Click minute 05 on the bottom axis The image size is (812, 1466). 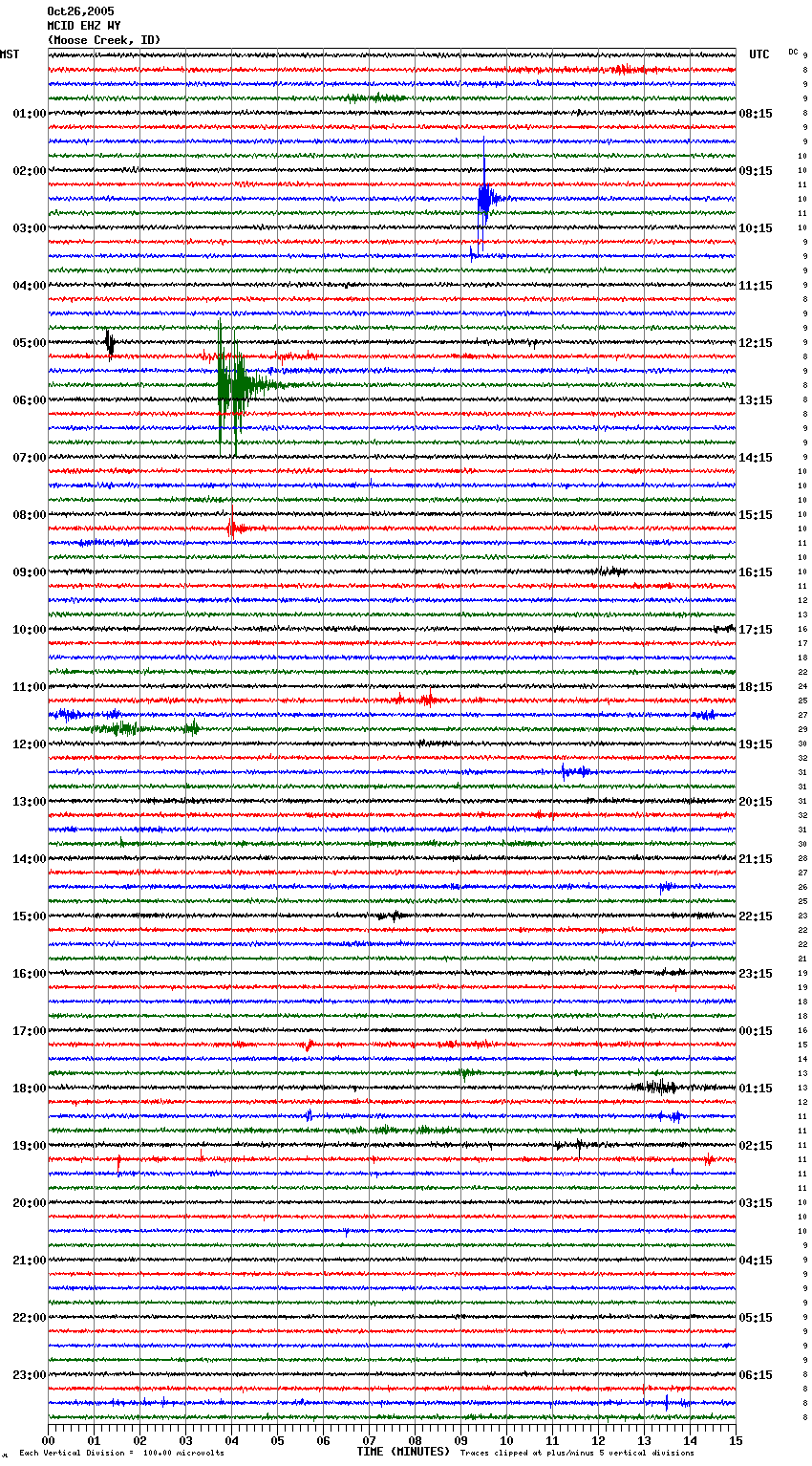278,1440
